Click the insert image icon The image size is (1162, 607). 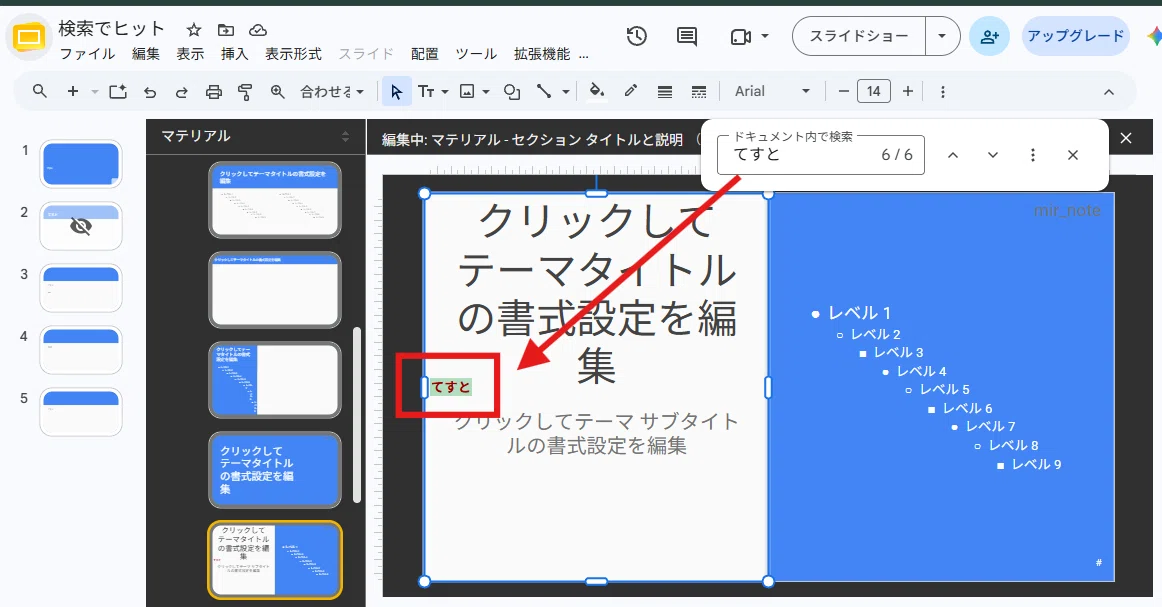(x=467, y=91)
